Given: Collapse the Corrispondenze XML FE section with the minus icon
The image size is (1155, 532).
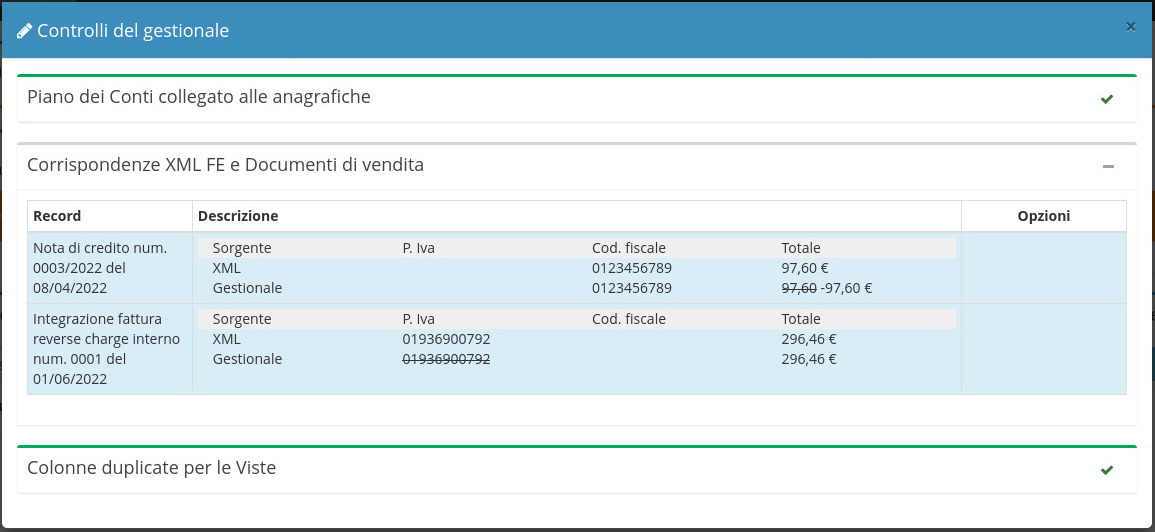Looking at the screenshot, I should [1107, 166].
